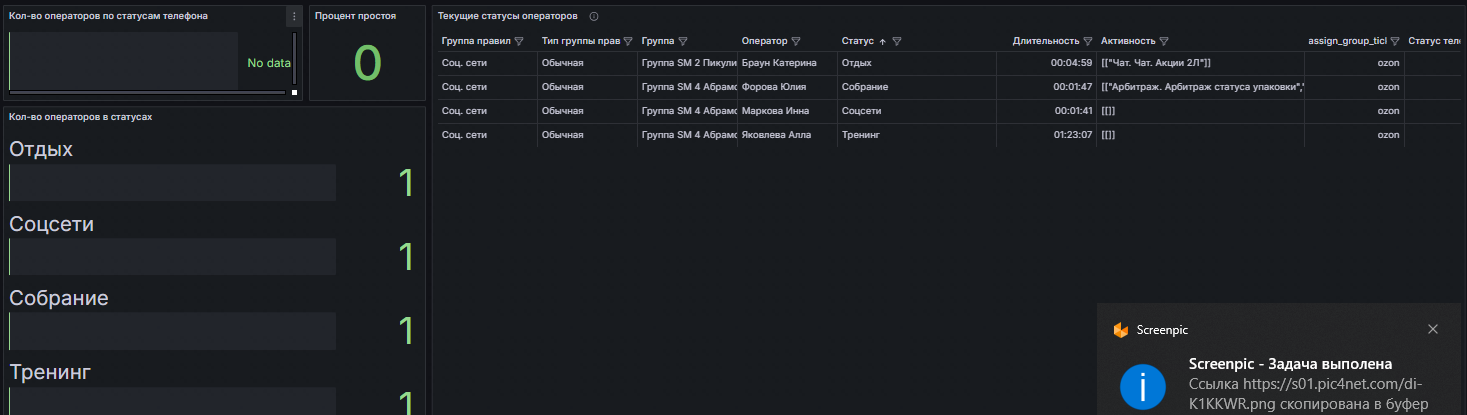Sort table by Оператор header
The image size is (1467, 415).
point(765,42)
